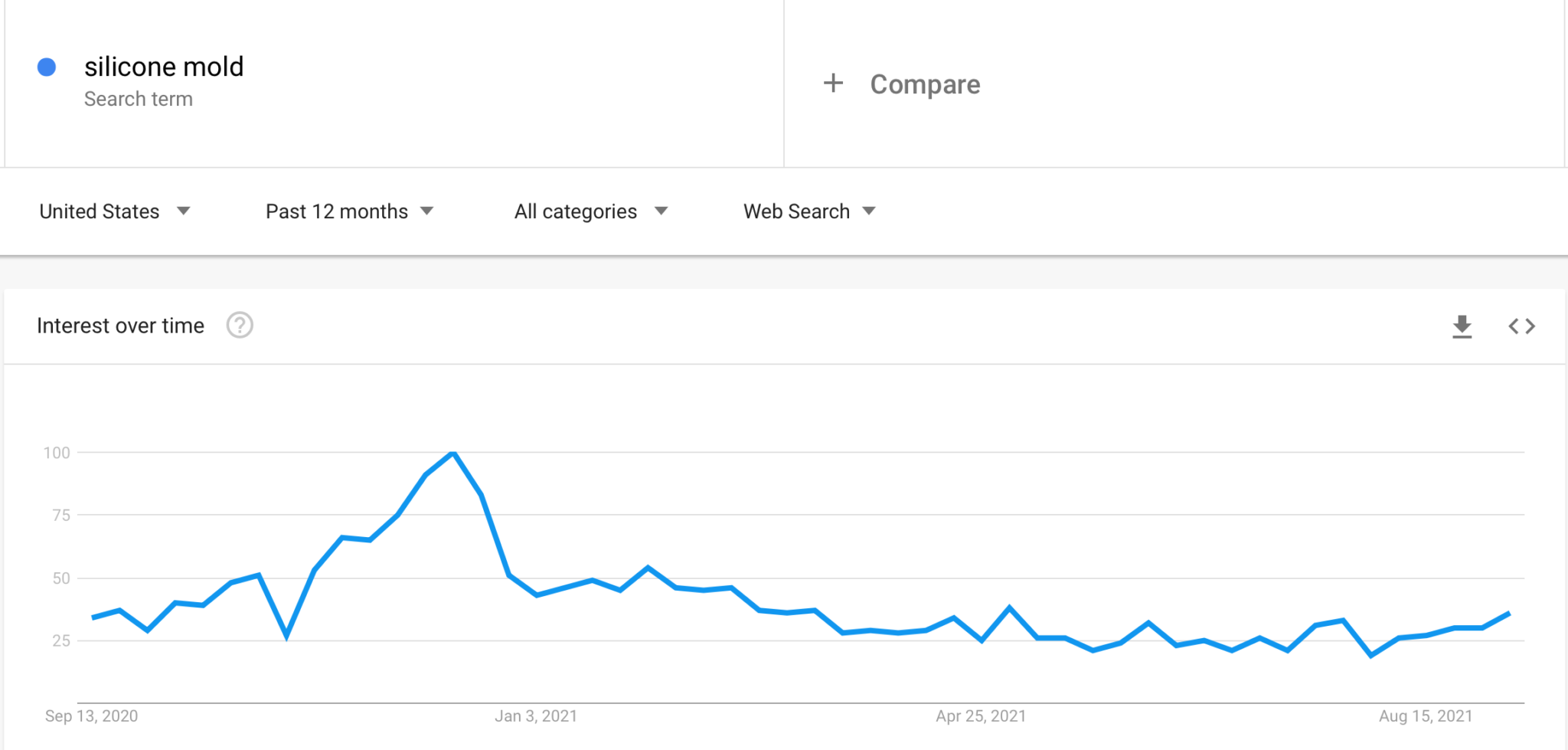
Task: Click the plus icon beside Compare
Action: pyautogui.click(x=833, y=83)
